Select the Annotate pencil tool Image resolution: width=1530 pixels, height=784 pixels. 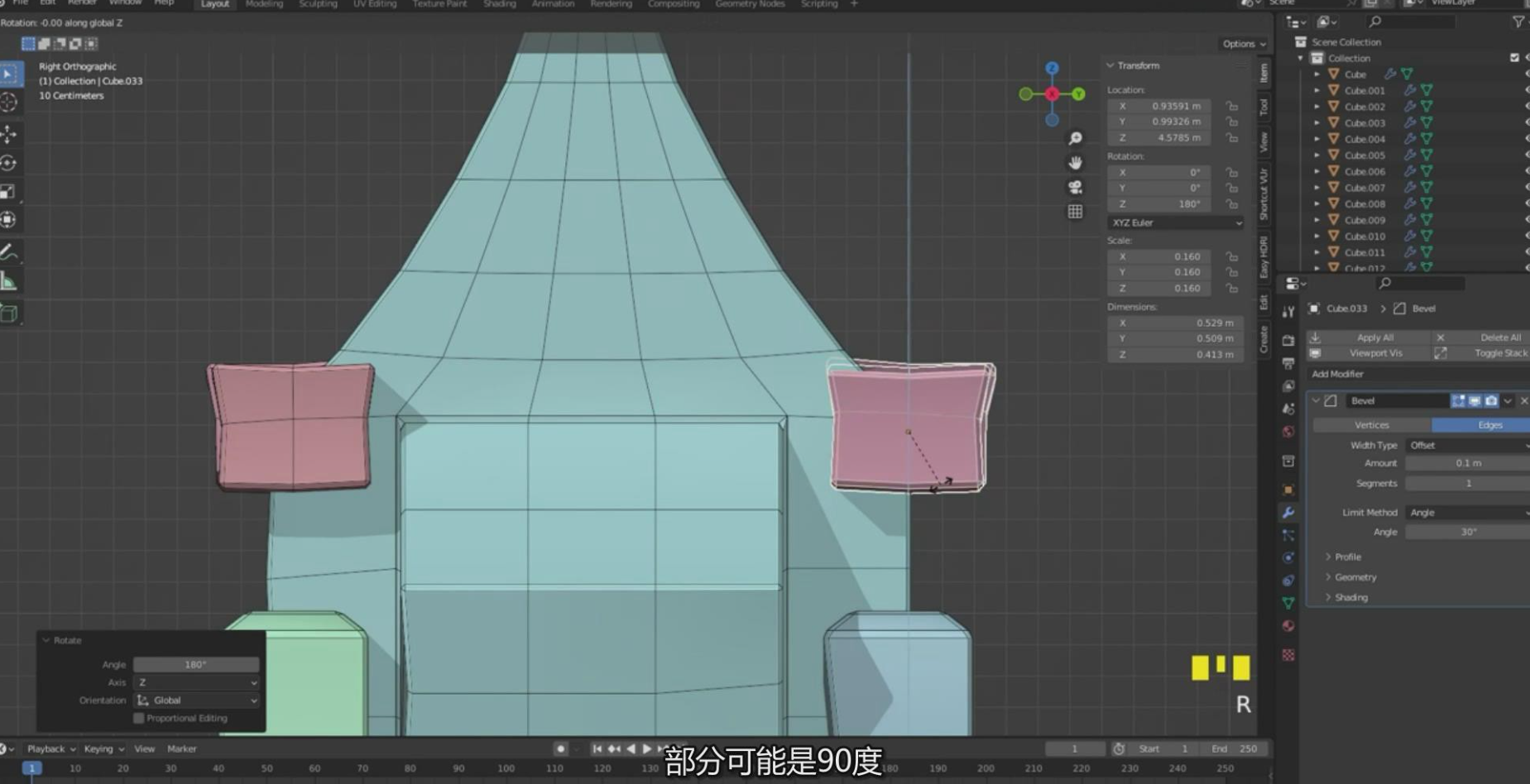click(9, 252)
